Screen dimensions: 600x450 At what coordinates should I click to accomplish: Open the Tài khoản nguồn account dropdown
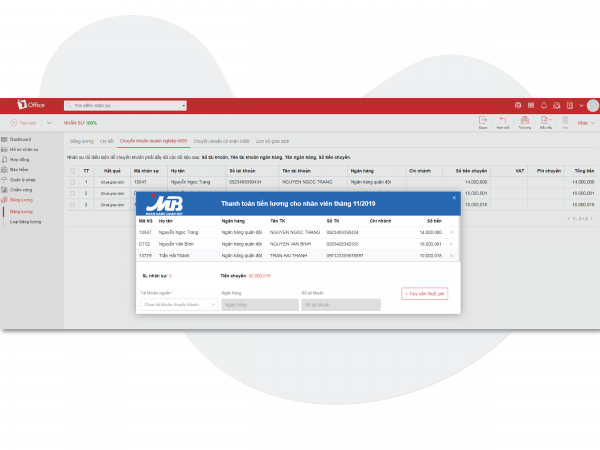click(179, 305)
